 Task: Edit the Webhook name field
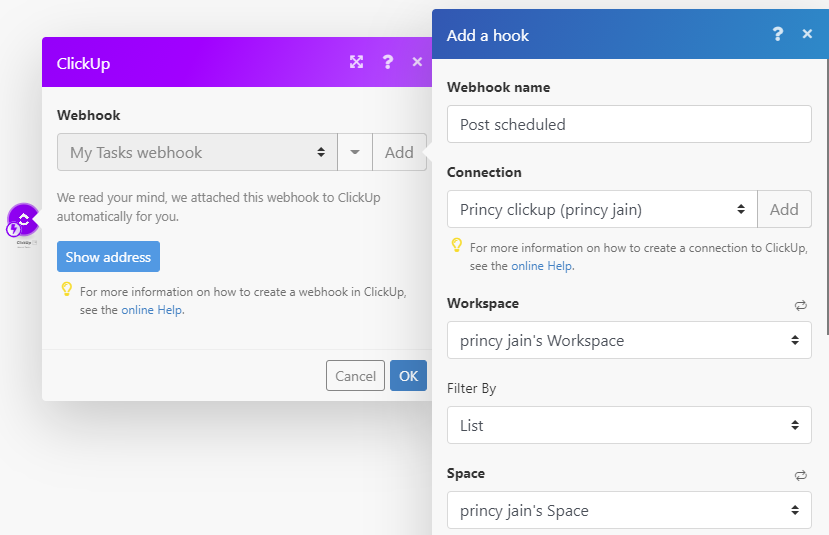[629, 124]
